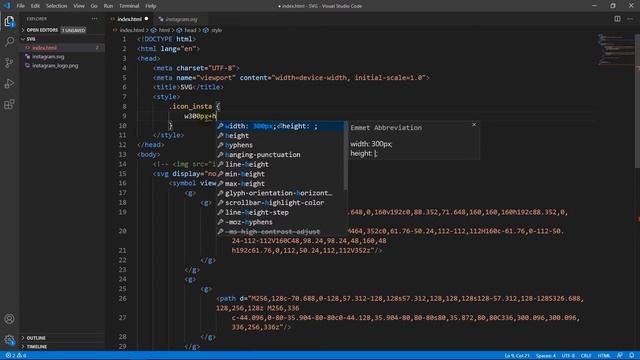Choose the line-height-step suggestion
640x360 pixels.
(x=280, y=213)
